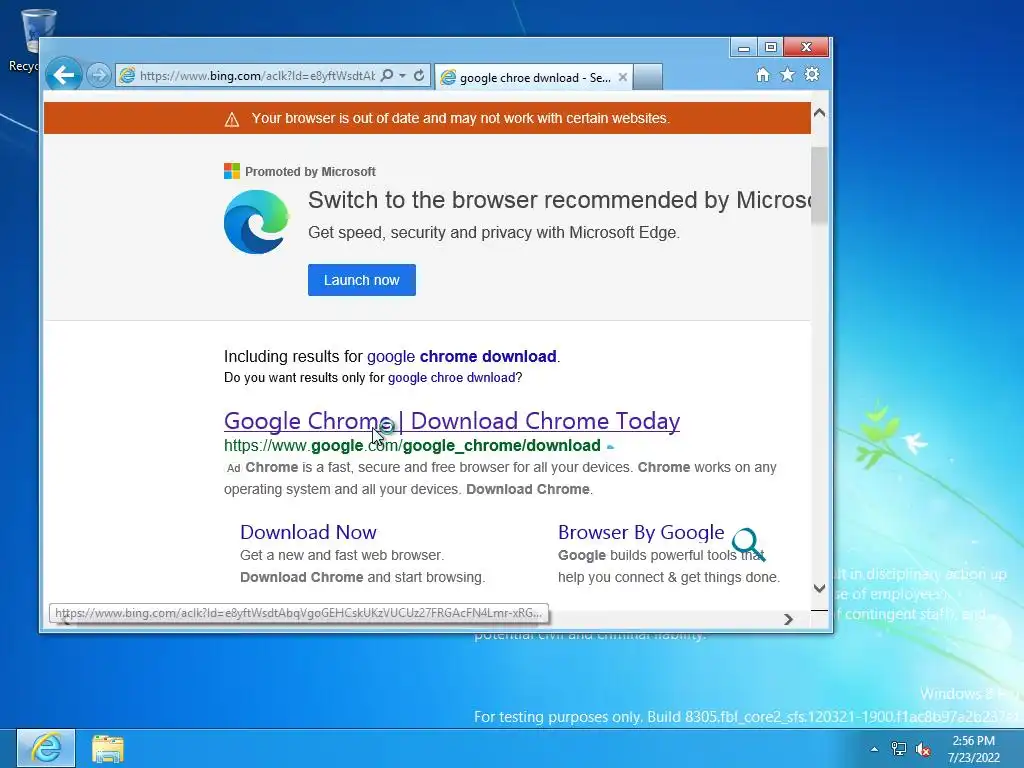Open the 'google chrome download' suggestion link

[x=461, y=357]
